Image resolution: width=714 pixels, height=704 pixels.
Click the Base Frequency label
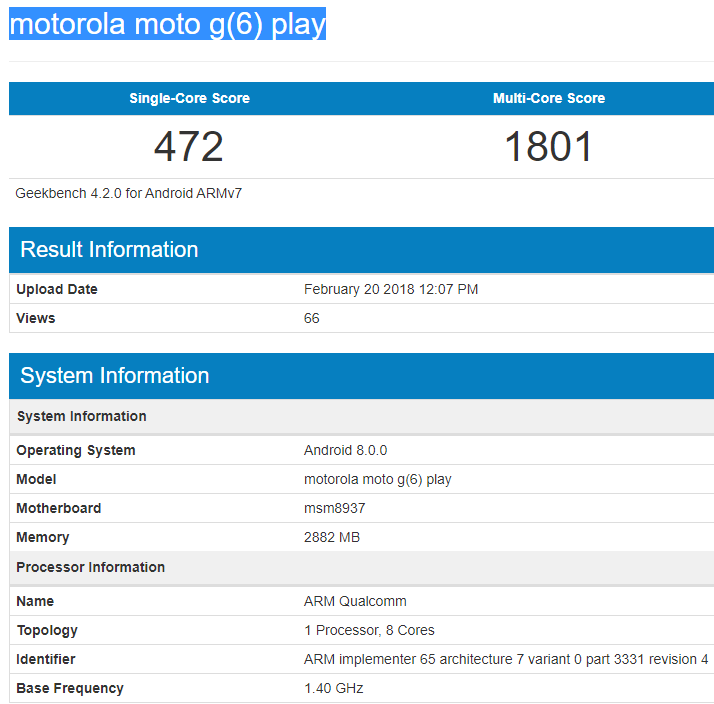(x=70, y=689)
